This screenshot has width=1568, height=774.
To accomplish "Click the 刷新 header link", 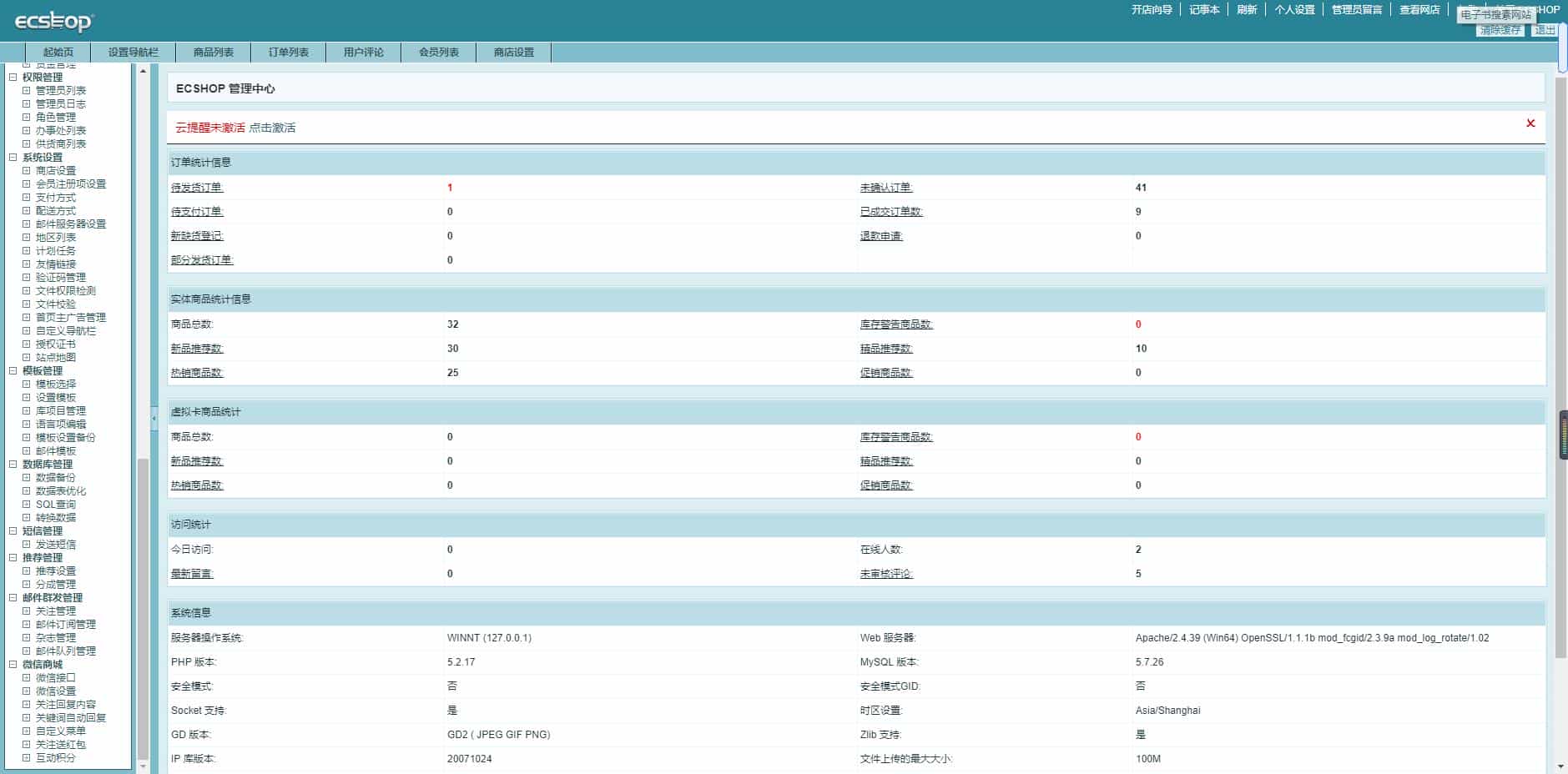I will (x=1247, y=10).
